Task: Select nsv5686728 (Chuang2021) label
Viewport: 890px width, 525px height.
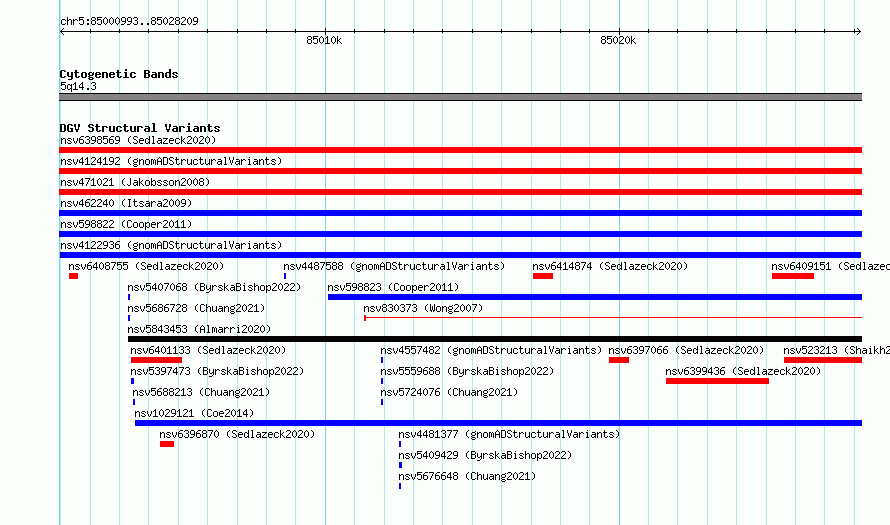Action: pyautogui.click(x=196, y=308)
